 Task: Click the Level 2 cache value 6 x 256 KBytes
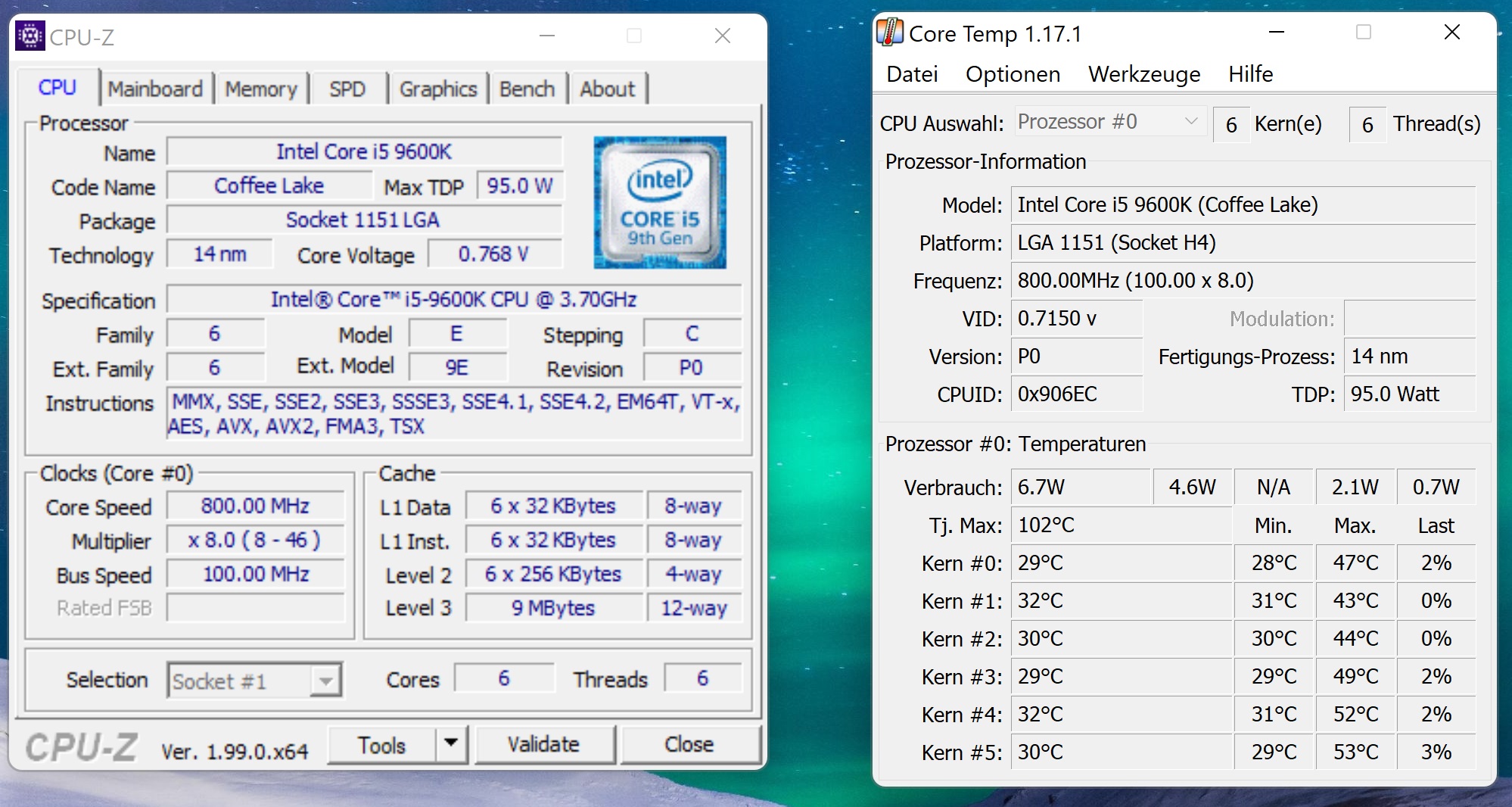coord(554,574)
